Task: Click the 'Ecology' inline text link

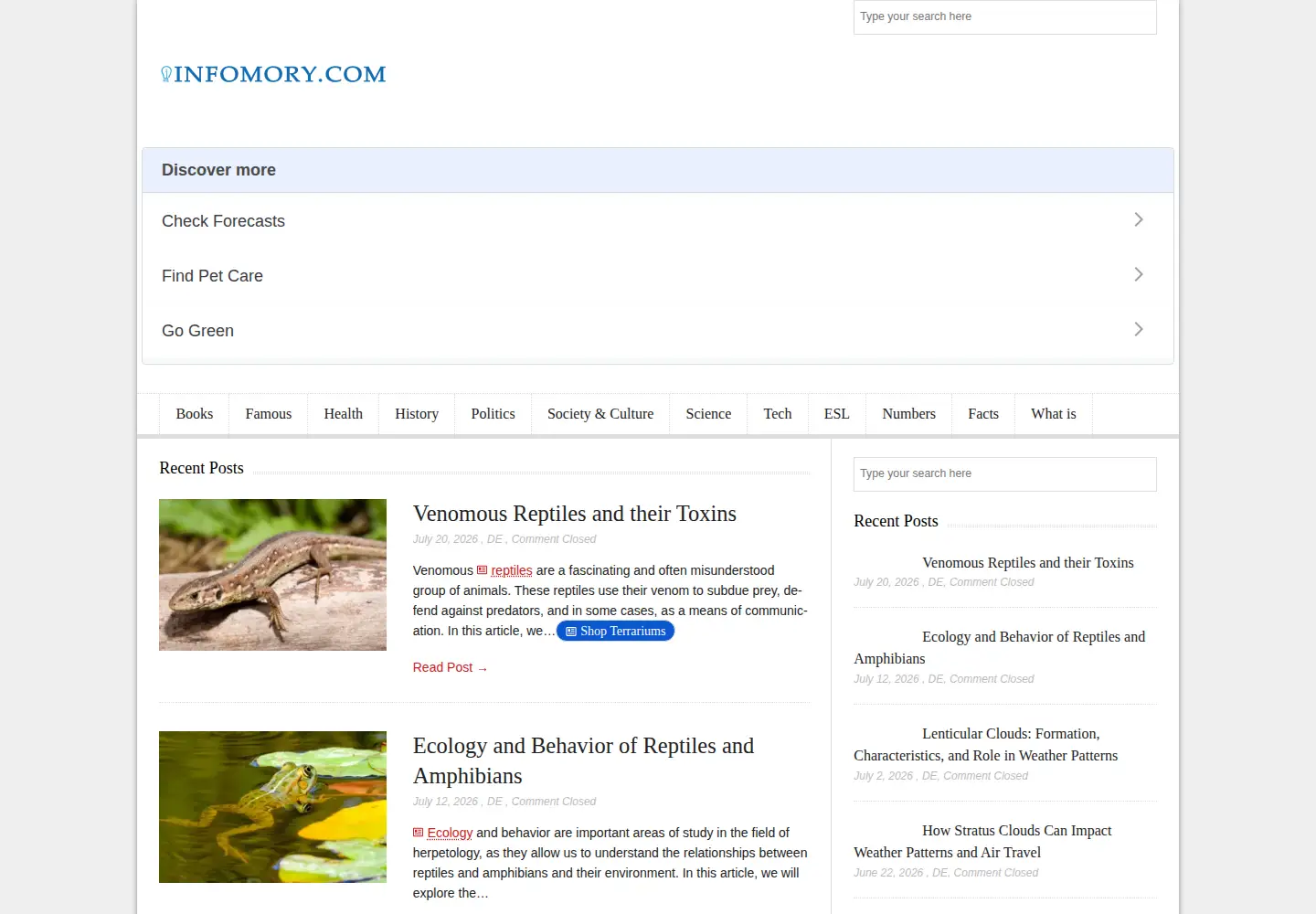Action: 450,833
